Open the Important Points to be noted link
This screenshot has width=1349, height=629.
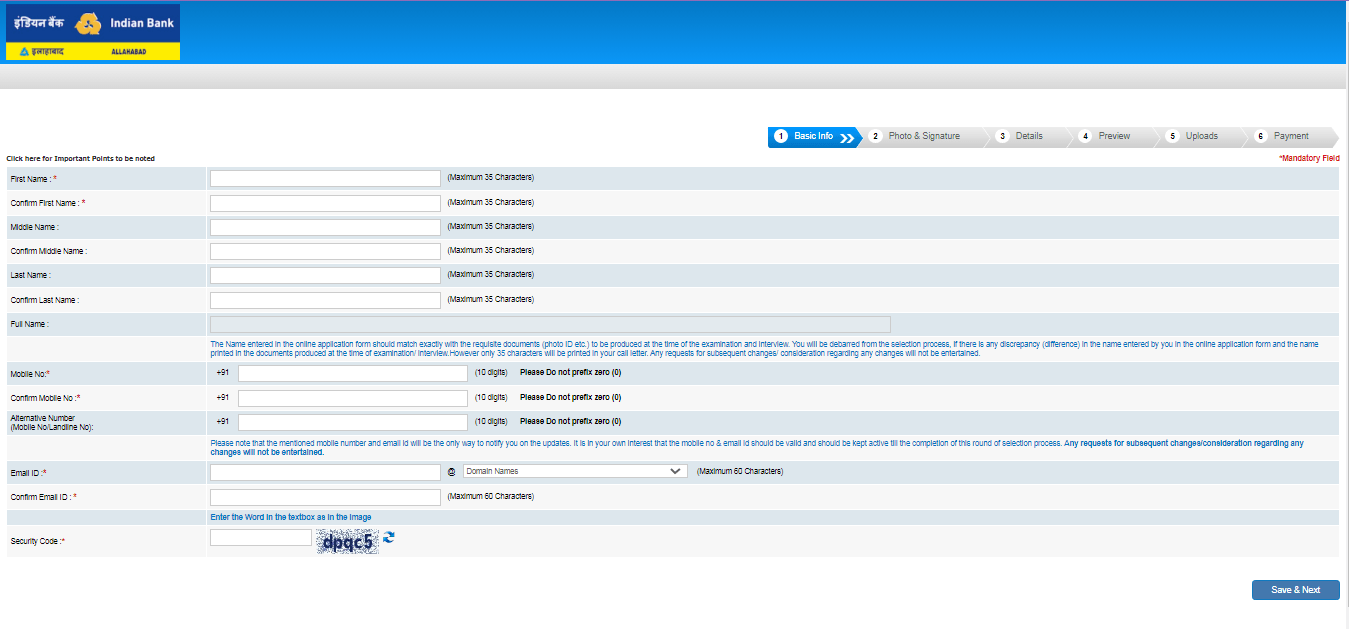tap(81, 159)
